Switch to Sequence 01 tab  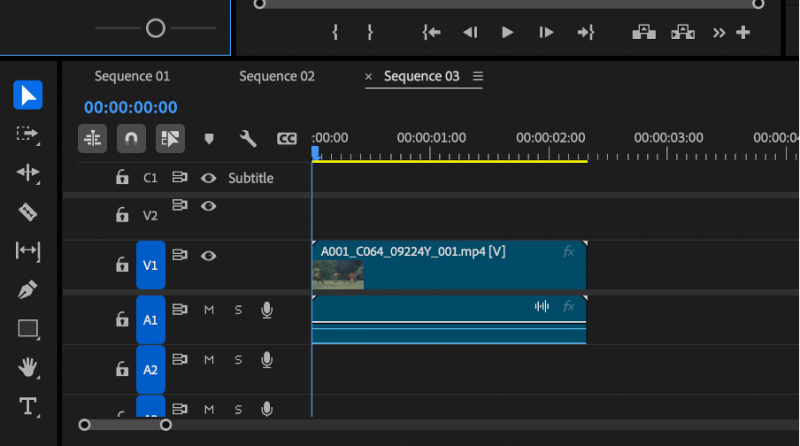point(132,76)
